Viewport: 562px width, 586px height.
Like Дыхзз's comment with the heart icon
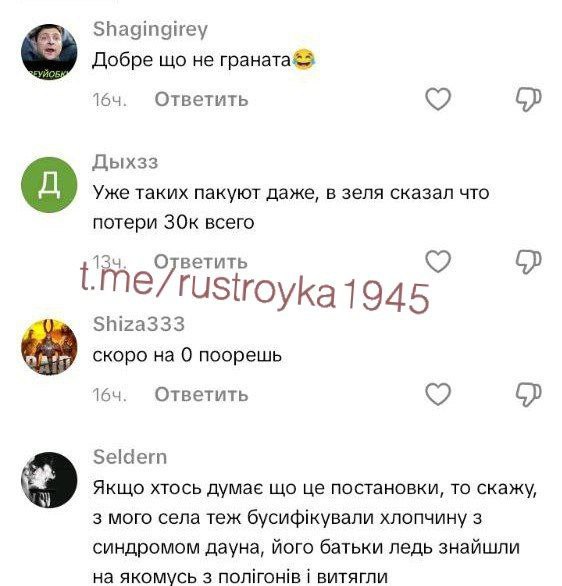point(438,261)
